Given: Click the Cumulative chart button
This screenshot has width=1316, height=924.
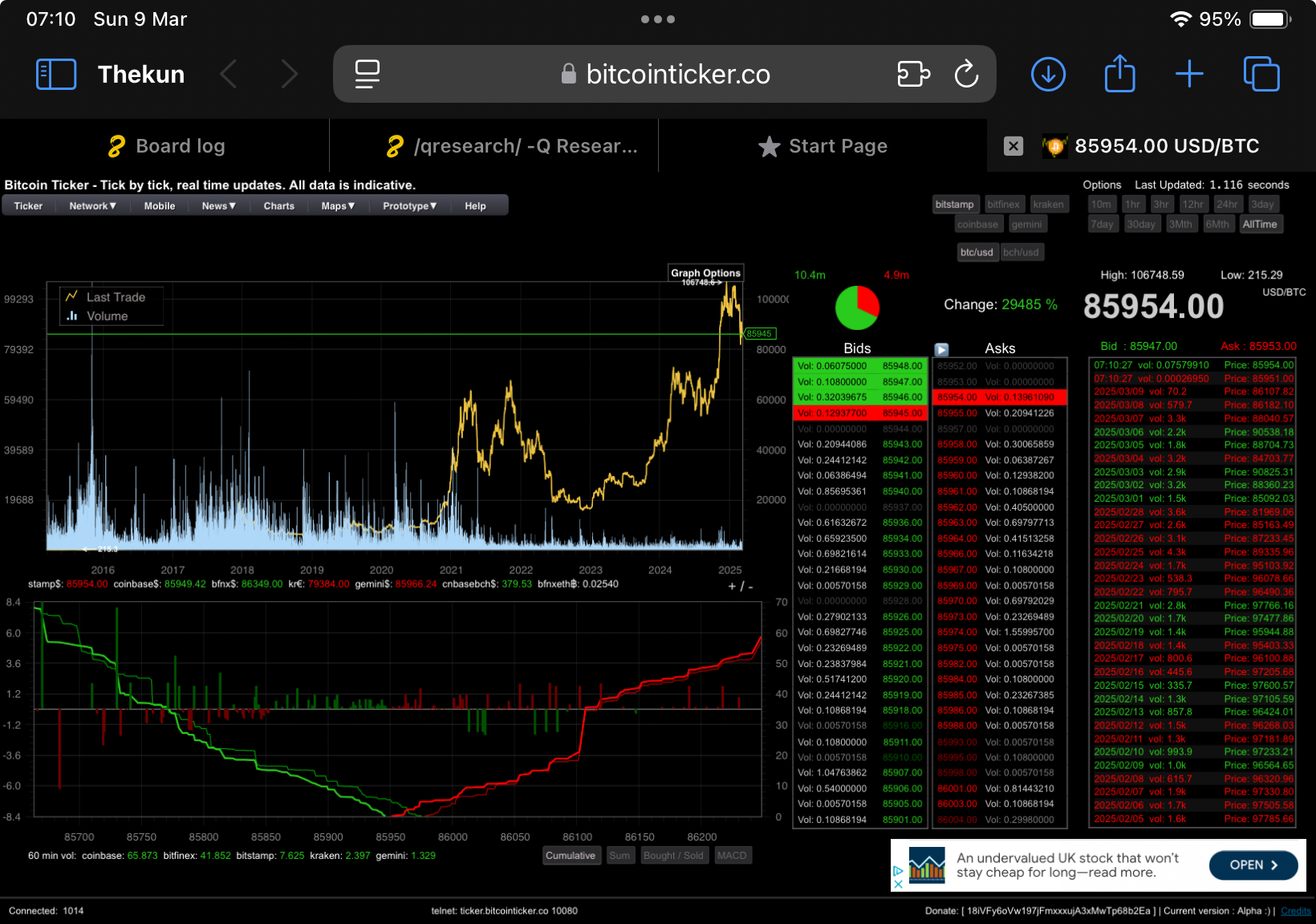Looking at the screenshot, I should (571, 856).
